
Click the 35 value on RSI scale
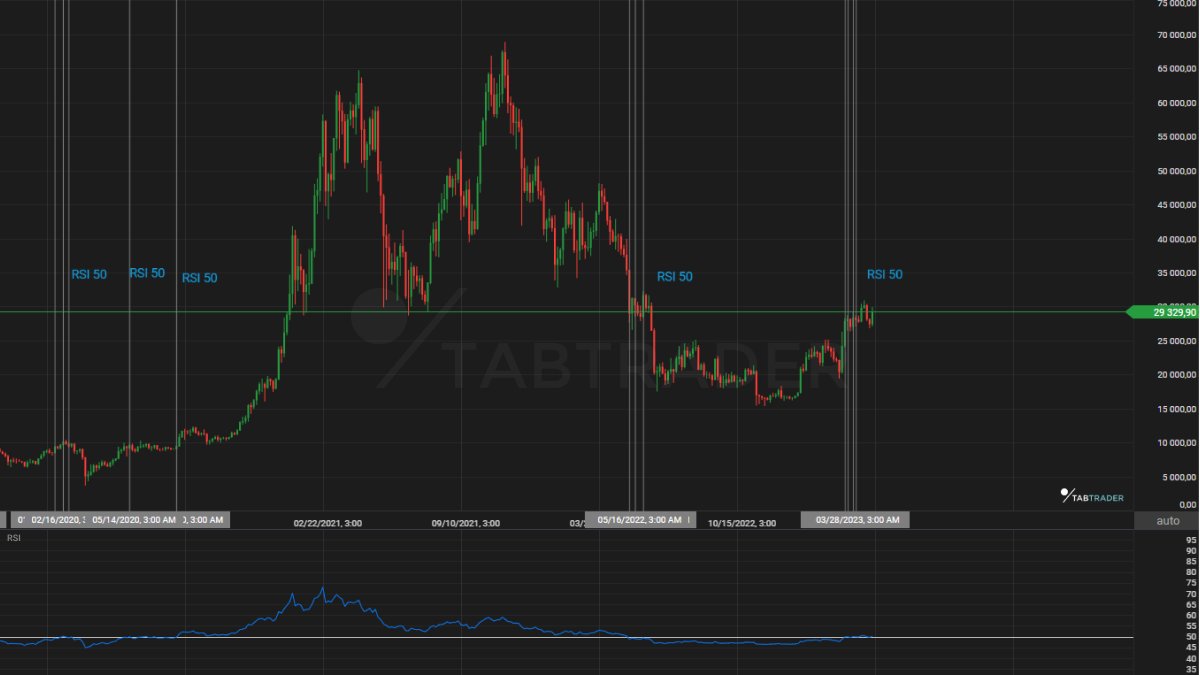pyautogui.click(x=1191, y=669)
